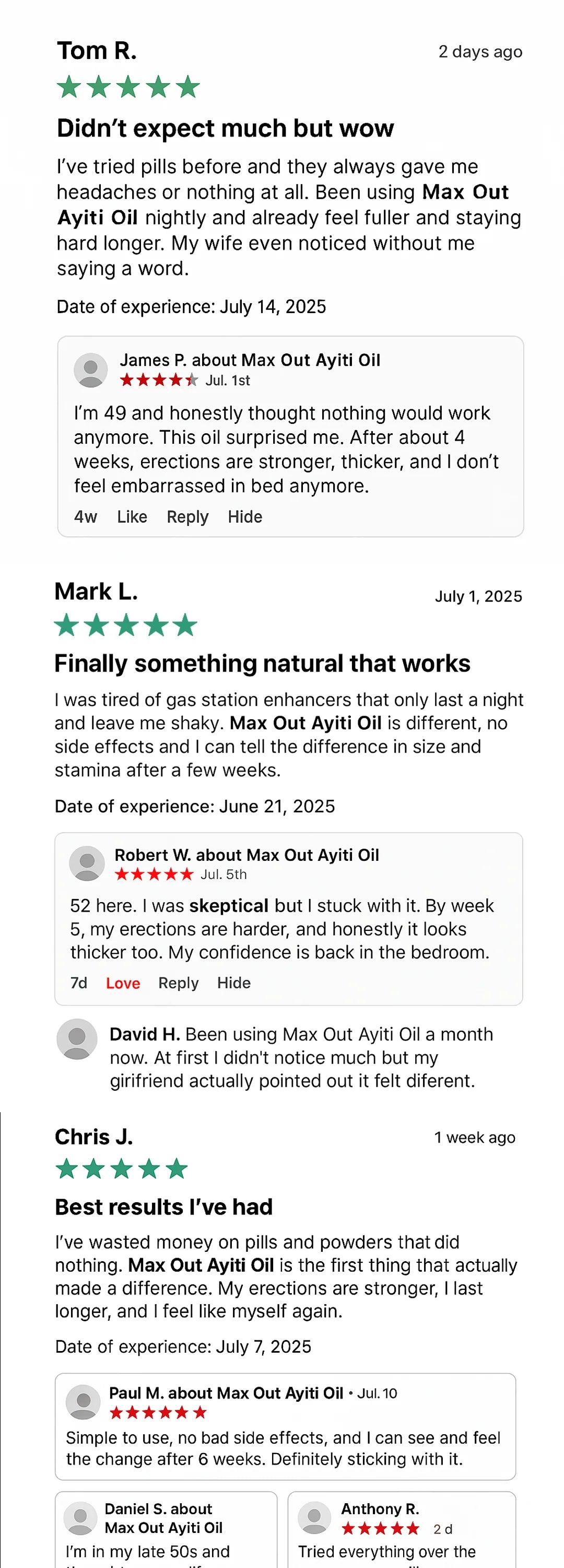This screenshot has height=1568, width=564.
Task: Click Mark L.'s green five-star rating
Action: tap(126, 625)
